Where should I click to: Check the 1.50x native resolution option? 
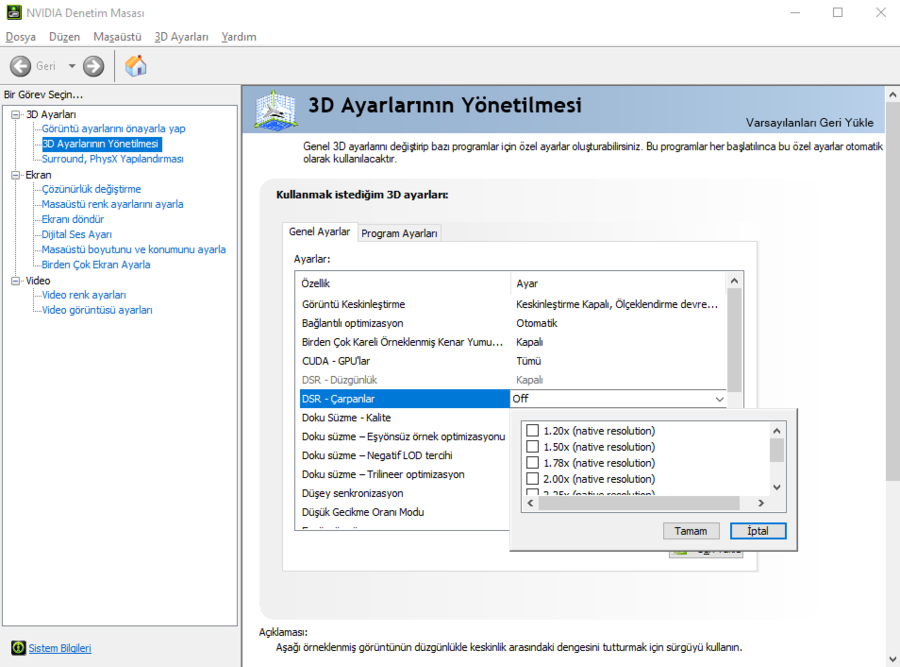click(x=532, y=446)
